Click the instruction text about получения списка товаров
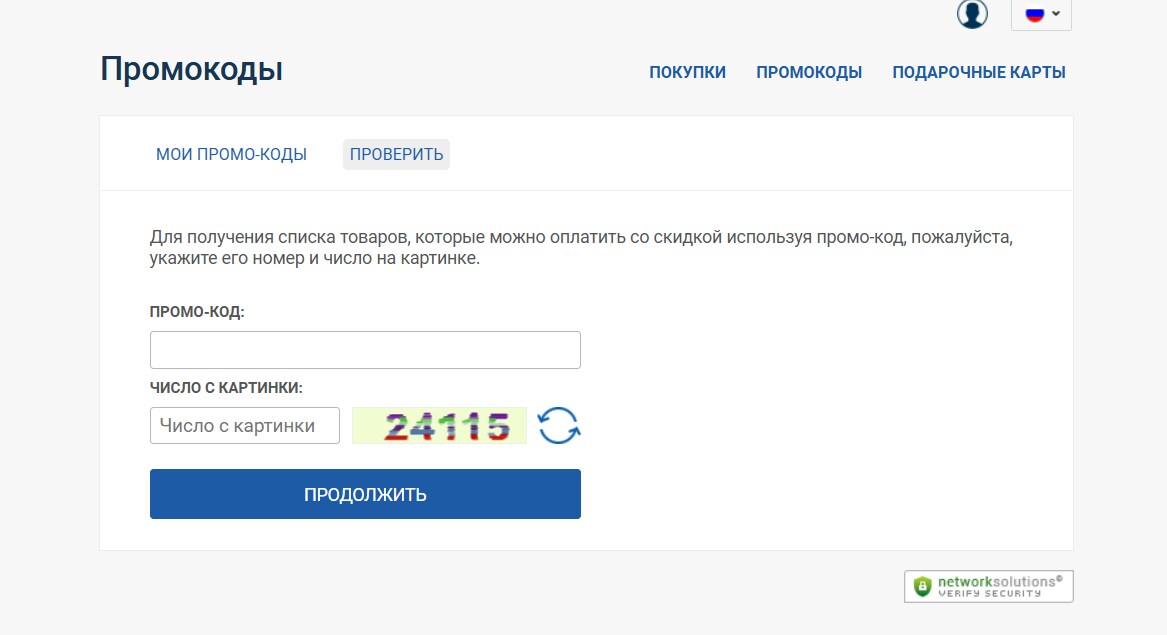This screenshot has height=635, width=1167. point(581,248)
